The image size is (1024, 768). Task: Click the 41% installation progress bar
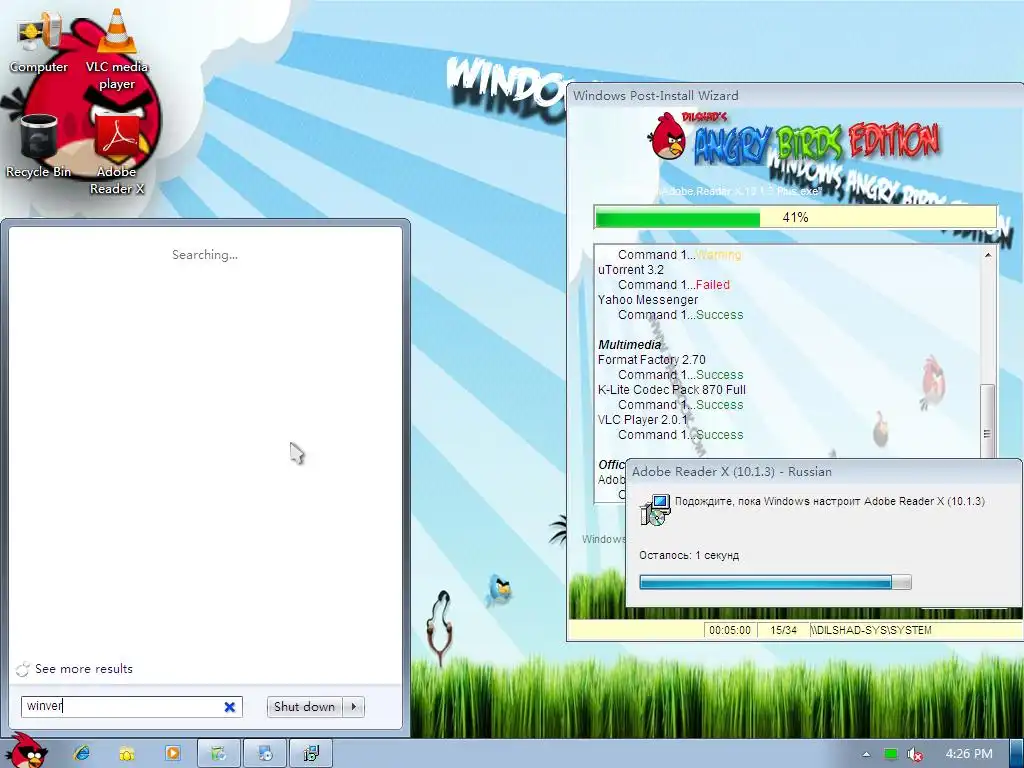coord(795,217)
